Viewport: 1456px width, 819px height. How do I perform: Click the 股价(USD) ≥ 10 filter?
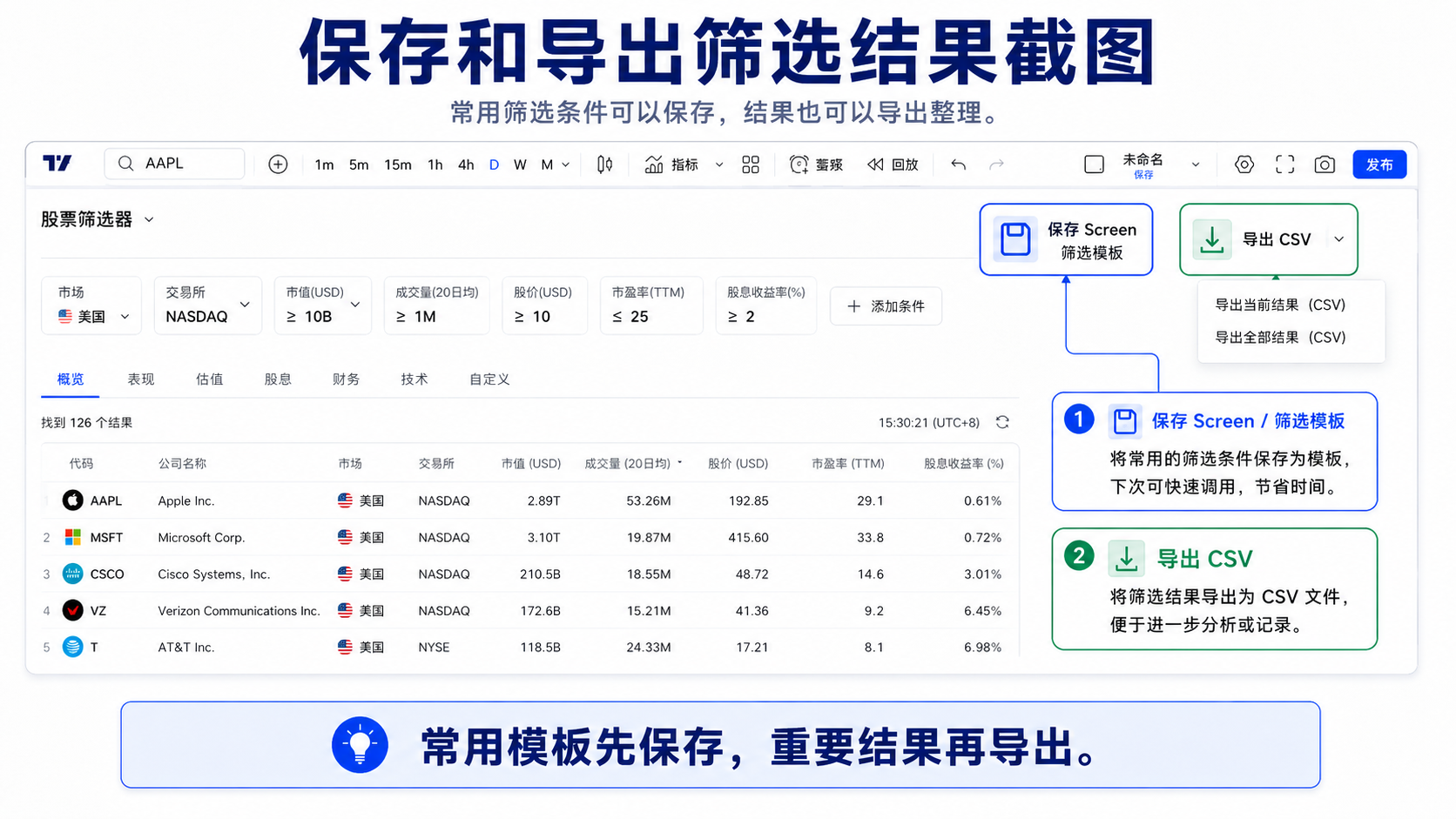pyautogui.click(x=544, y=305)
